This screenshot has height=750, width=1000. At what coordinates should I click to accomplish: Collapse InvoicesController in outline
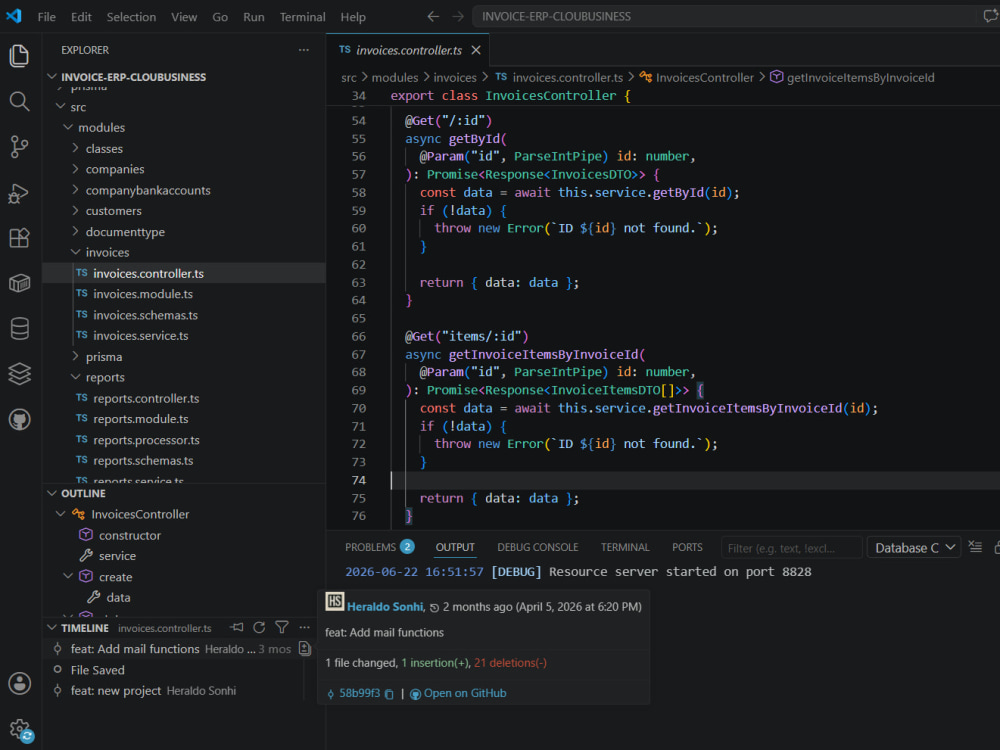click(x=61, y=514)
